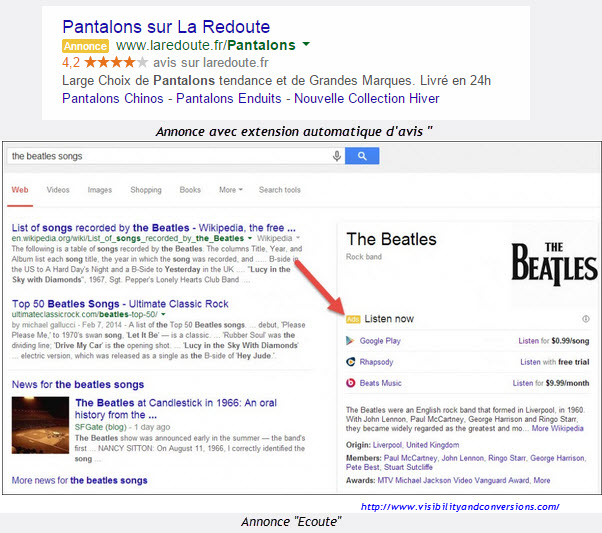
Task: Click the blue magnifier search button
Action: tap(362, 156)
